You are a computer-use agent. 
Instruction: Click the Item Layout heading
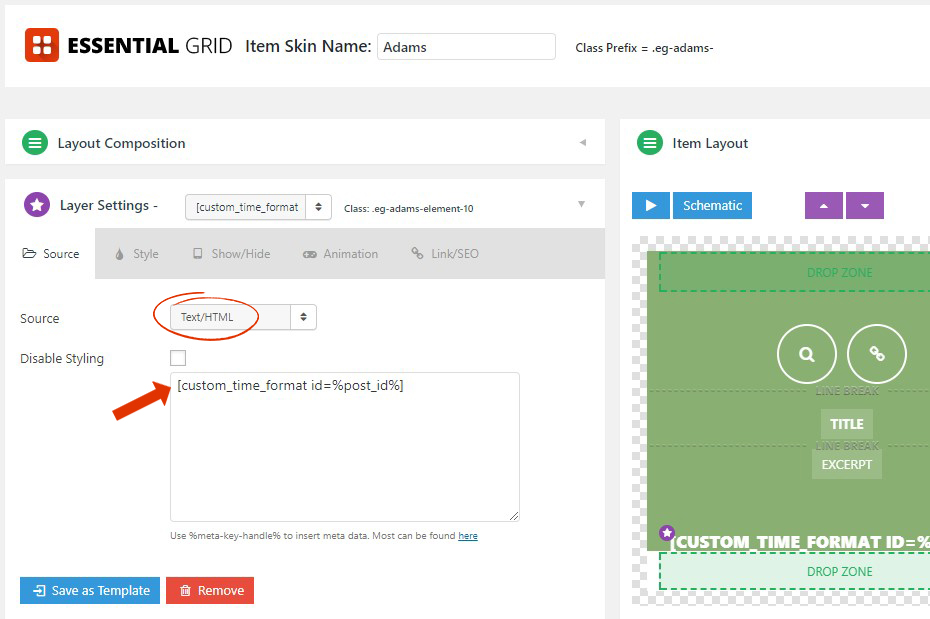point(710,143)
